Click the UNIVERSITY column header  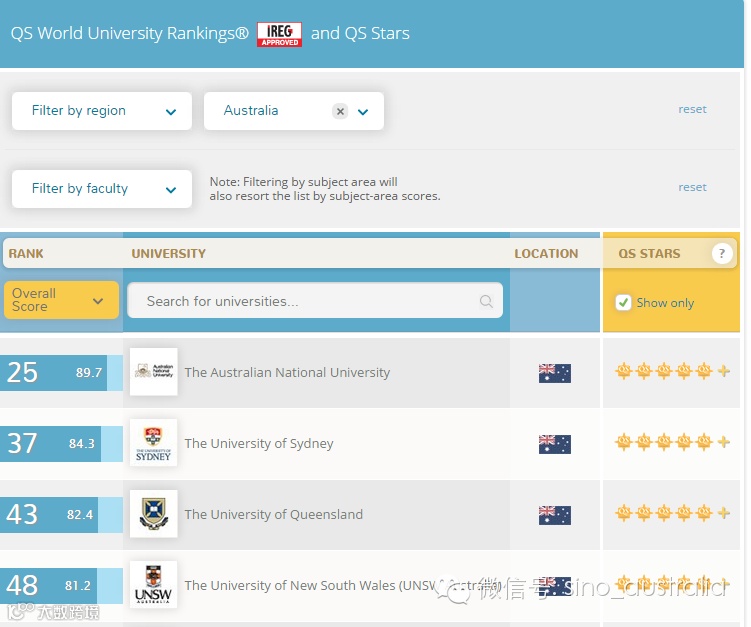[169, 253]
